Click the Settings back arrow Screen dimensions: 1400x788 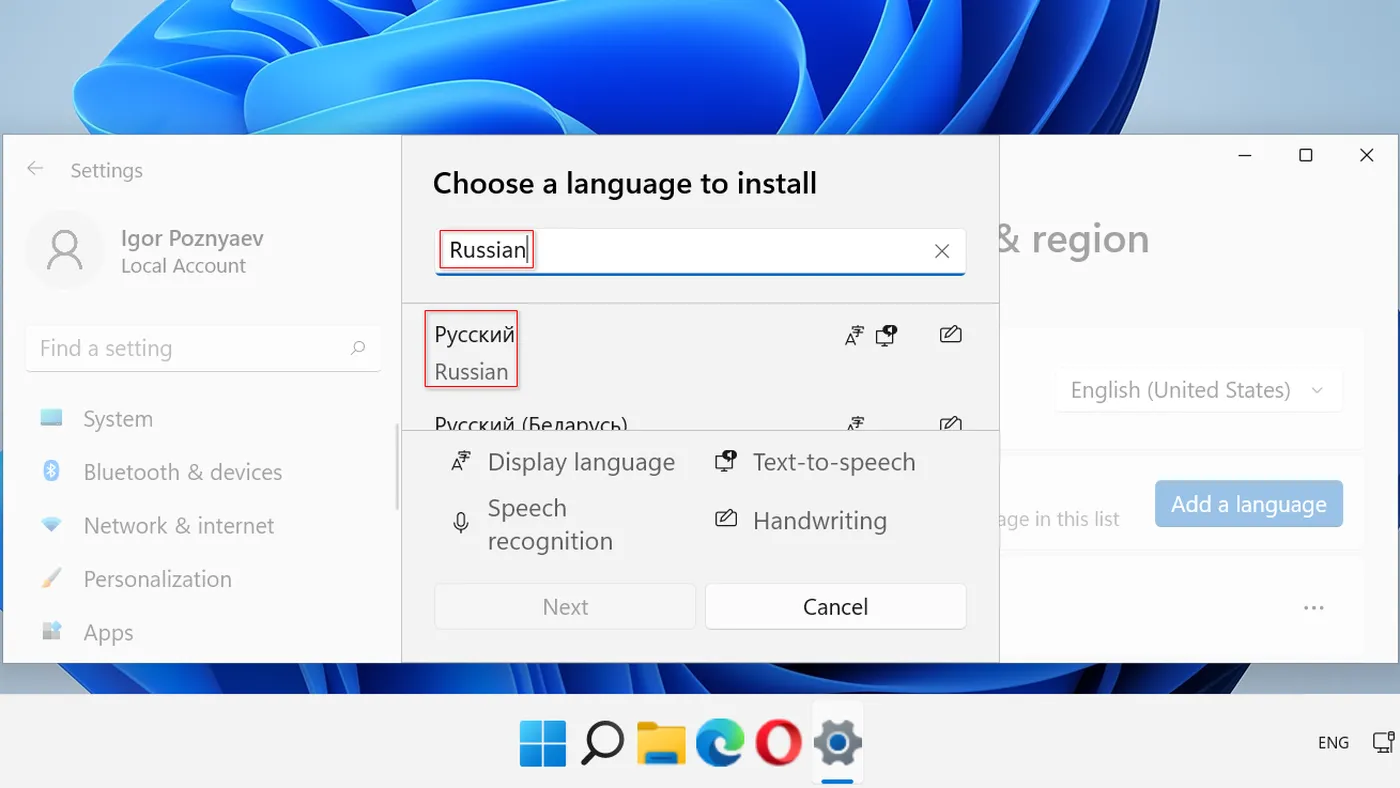click(x=35, y=169)
